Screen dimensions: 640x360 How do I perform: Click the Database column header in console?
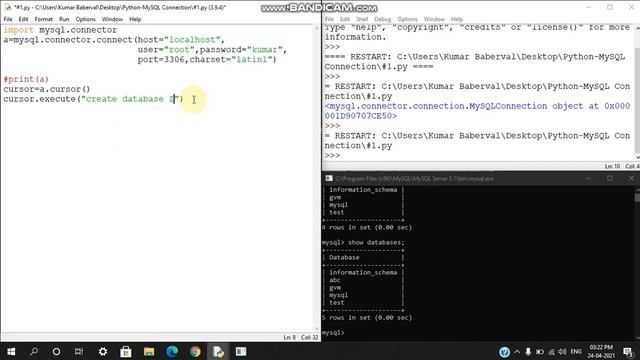pyautogui.click(x=344, y=258)
